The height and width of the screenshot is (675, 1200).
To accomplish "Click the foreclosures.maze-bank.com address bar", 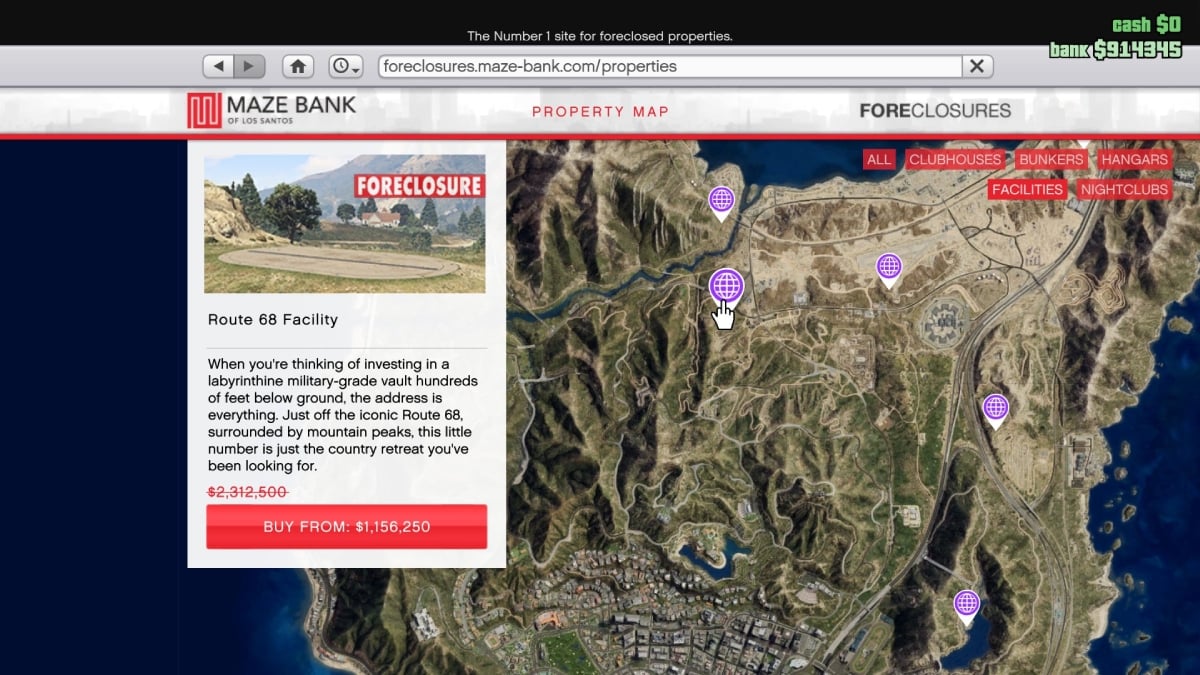I will [x=668, y=66].
